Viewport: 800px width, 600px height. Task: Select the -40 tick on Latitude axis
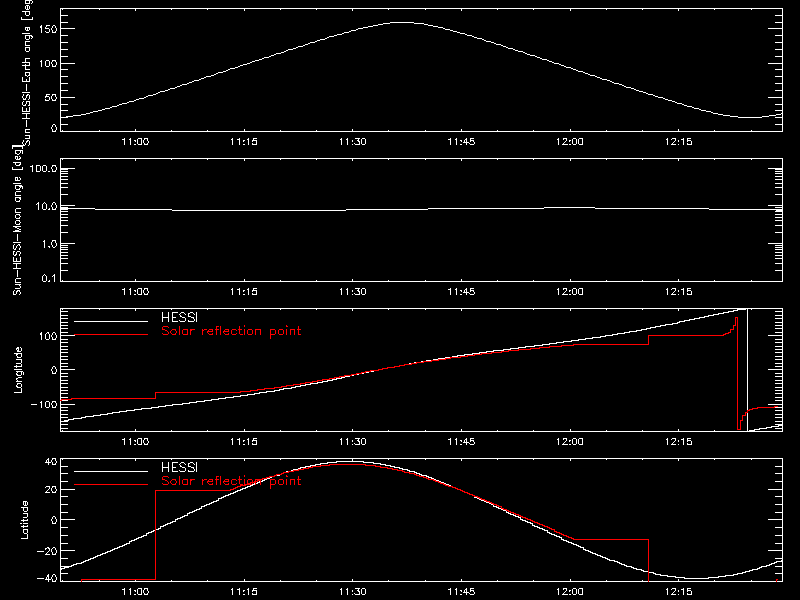pyautogui.click(x=47, y=578)
